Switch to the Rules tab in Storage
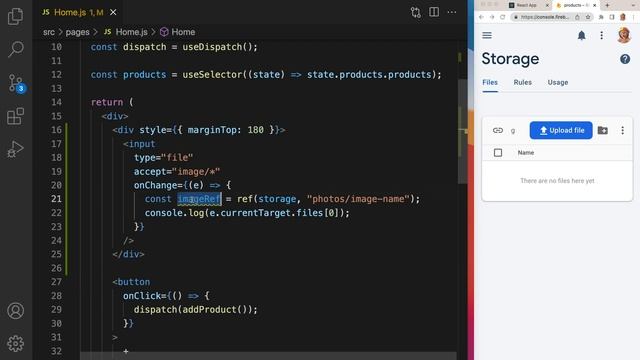 522,82
